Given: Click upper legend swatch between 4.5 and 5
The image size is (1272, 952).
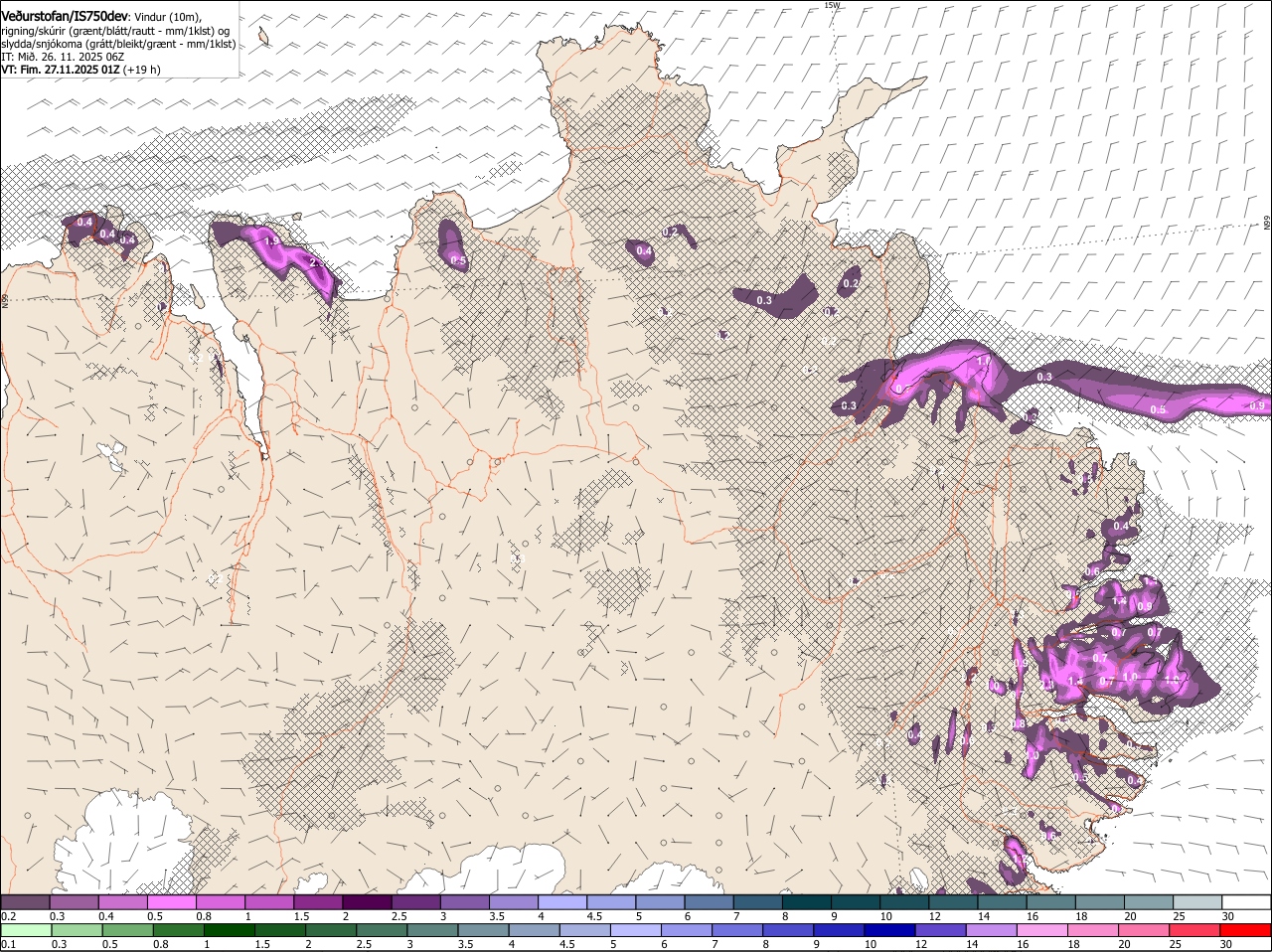Looking at the screenshot, I should tap(611, 901).
